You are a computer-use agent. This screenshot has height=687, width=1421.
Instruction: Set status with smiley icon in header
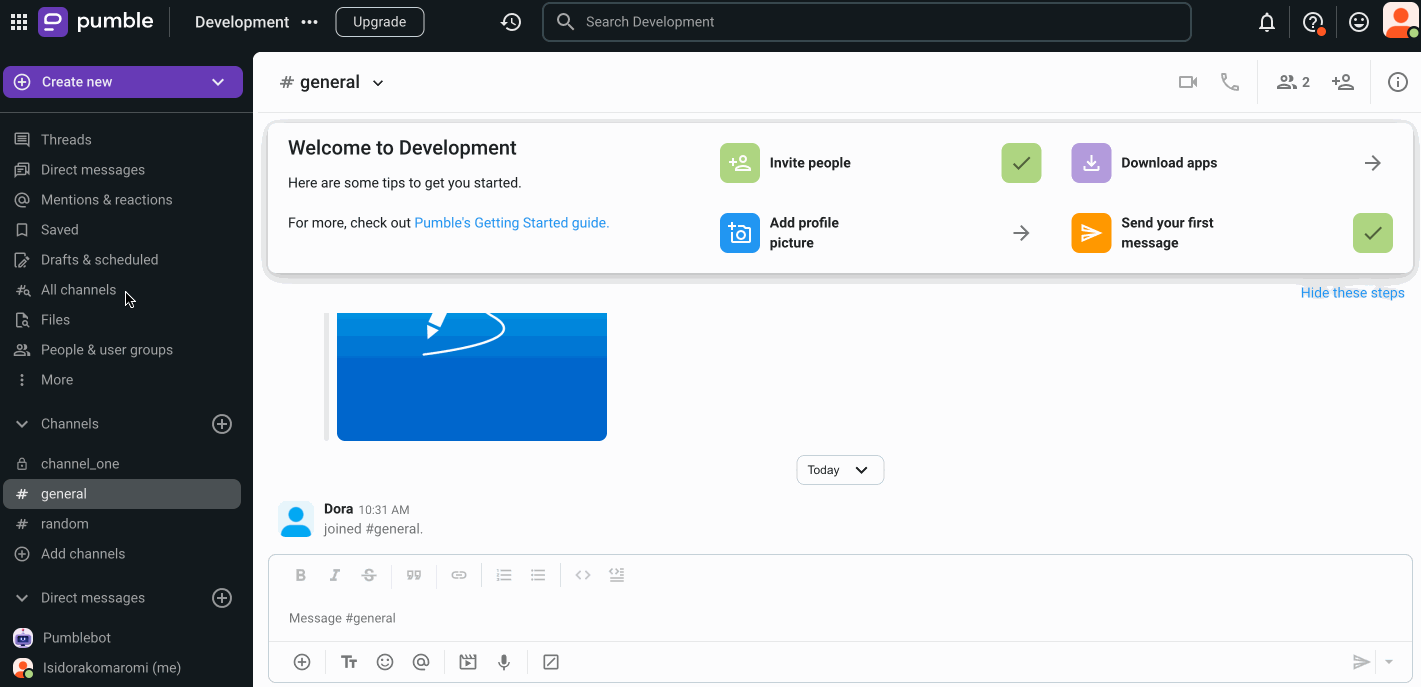click(x=1359, y=22)
